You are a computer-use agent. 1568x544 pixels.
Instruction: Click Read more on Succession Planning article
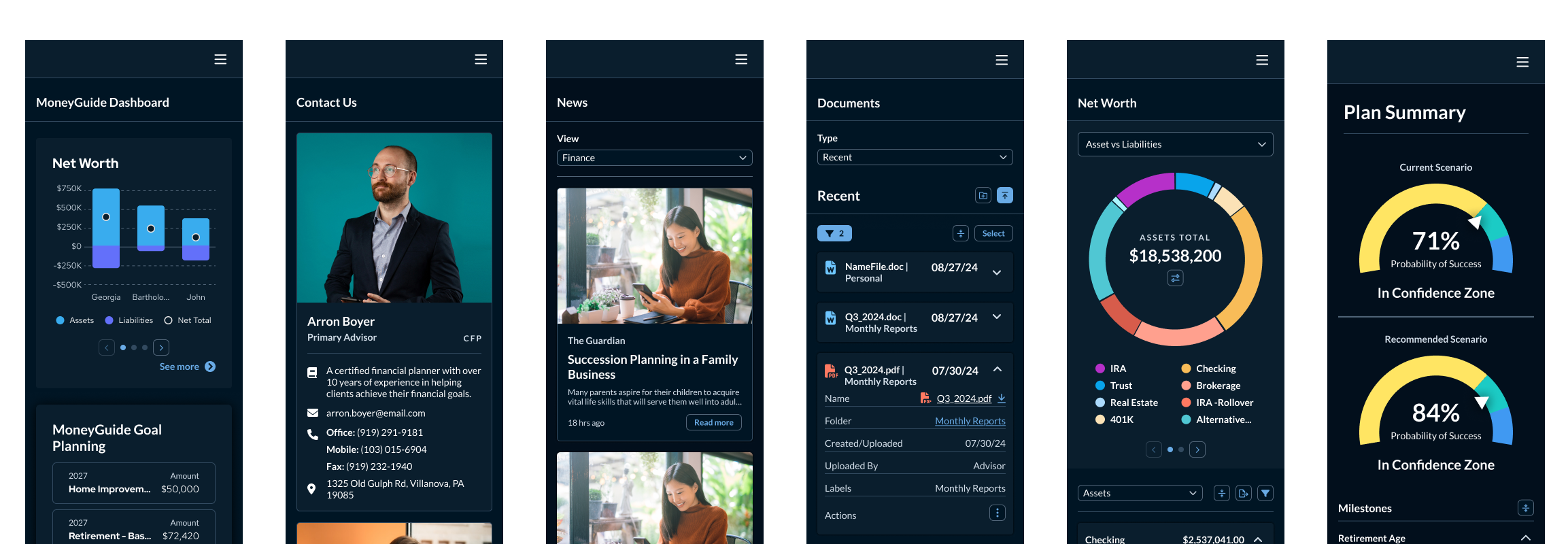pyautogui.click(x=714, y=422)
